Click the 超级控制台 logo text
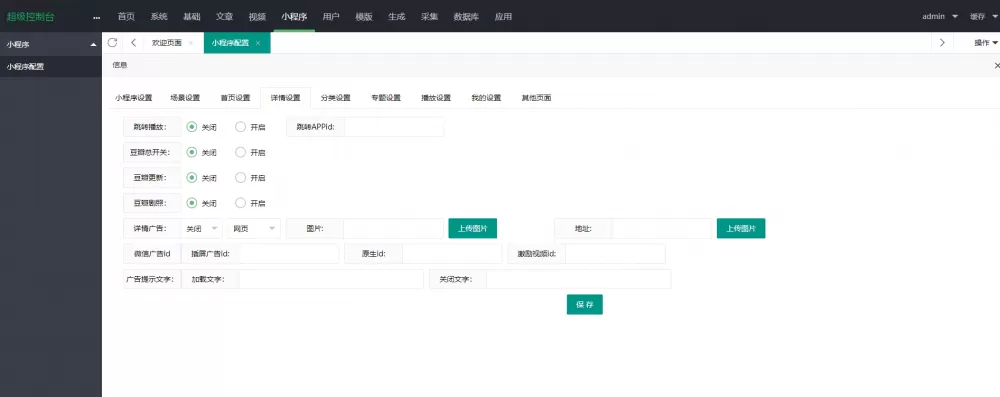The height and width of the screenshot is (397, 1000). coord(31,17)
